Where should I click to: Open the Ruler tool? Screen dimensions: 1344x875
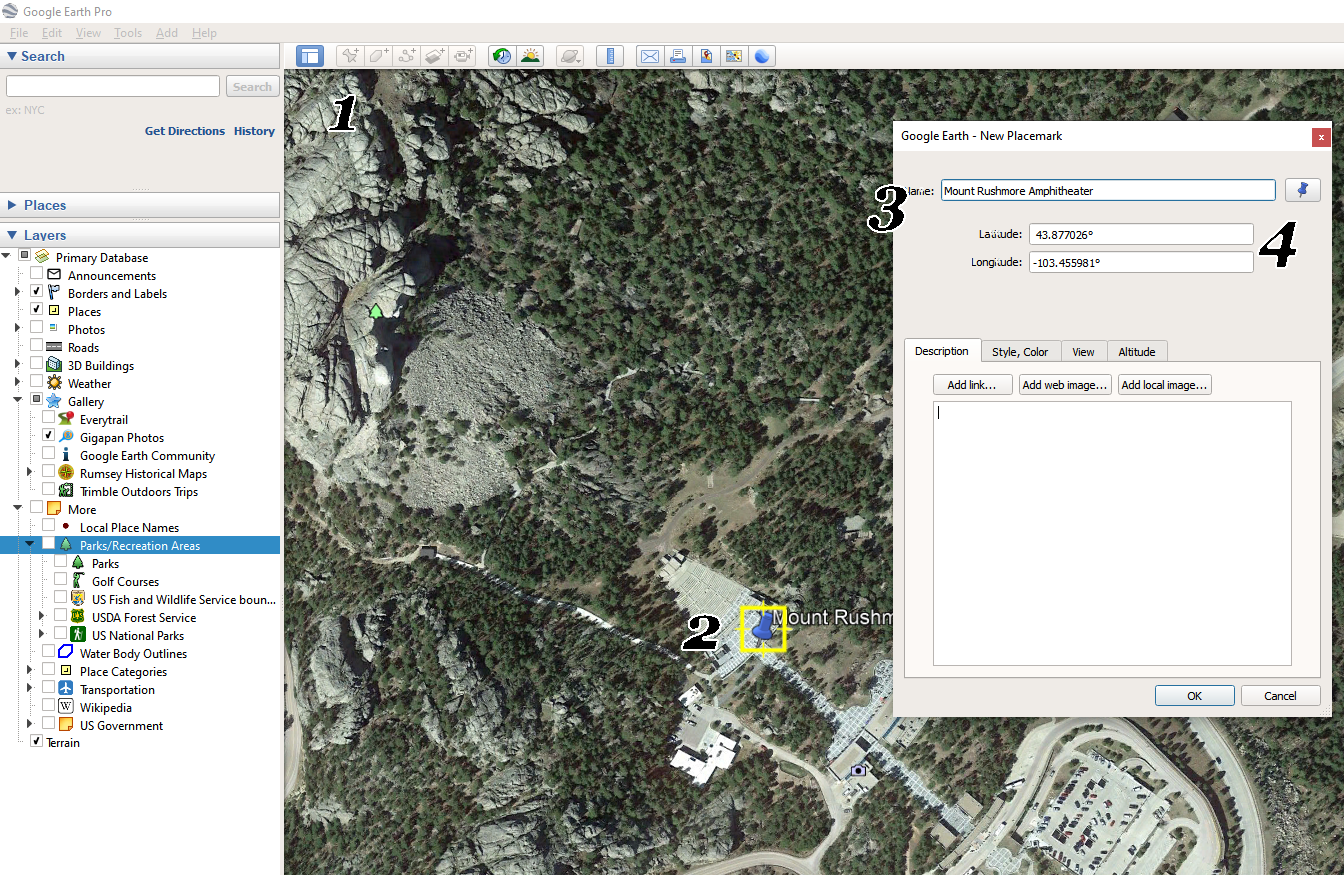pos(610,56)
